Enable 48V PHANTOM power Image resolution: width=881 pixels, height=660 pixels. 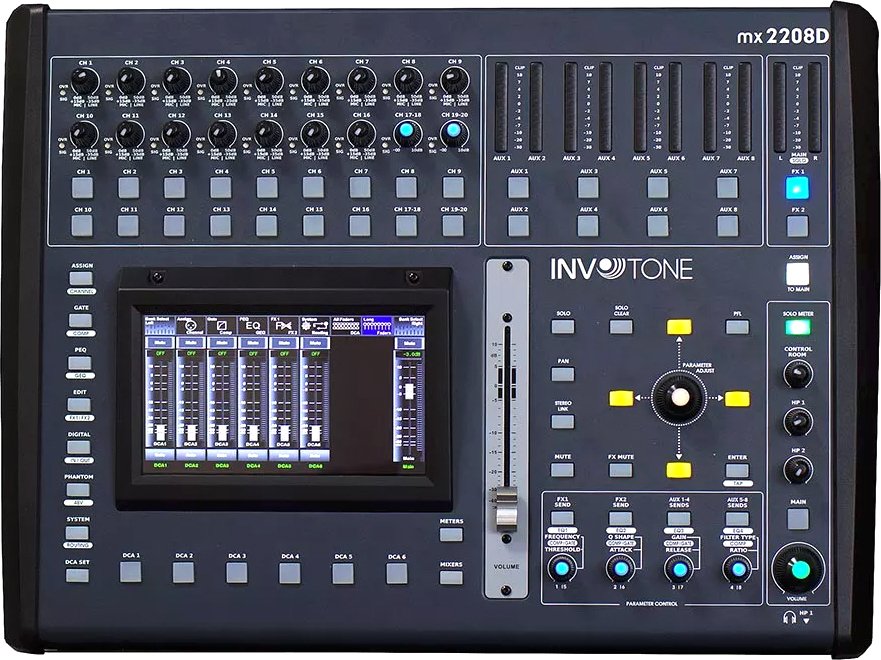[x=76, y=490]
